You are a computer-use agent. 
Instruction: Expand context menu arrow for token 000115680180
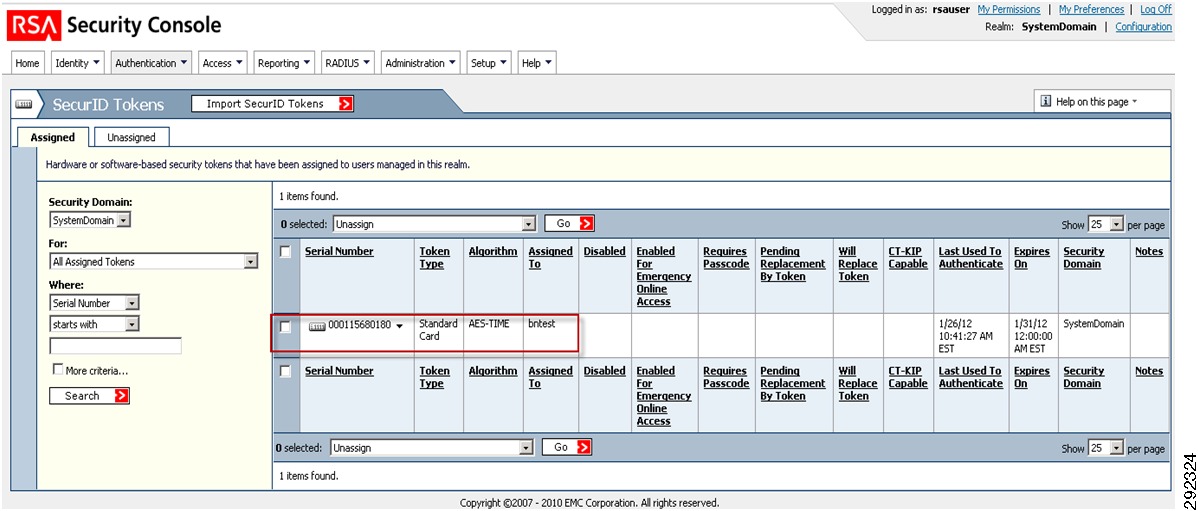[x=400, y=327]
